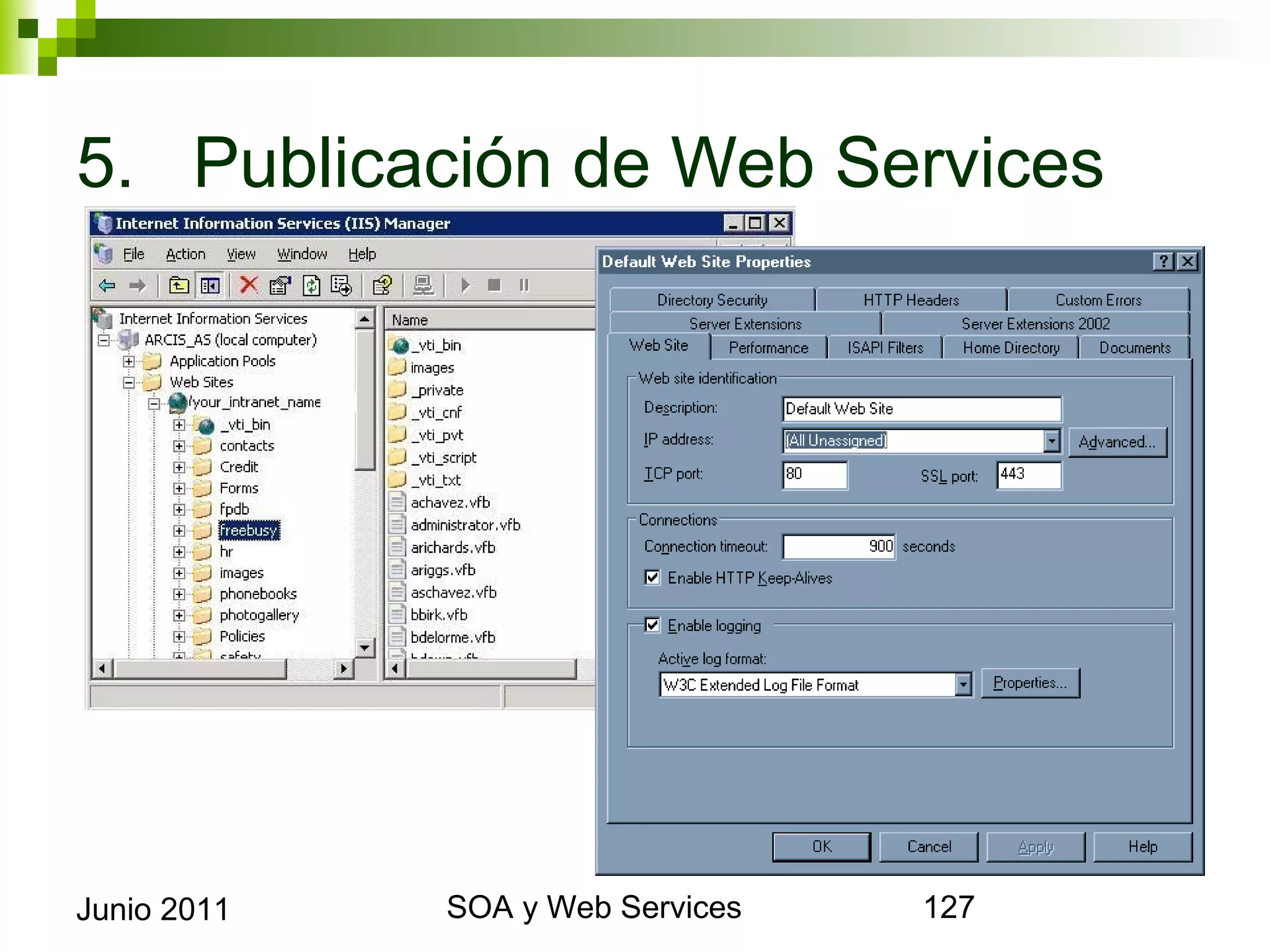Open the File menu

133,254
